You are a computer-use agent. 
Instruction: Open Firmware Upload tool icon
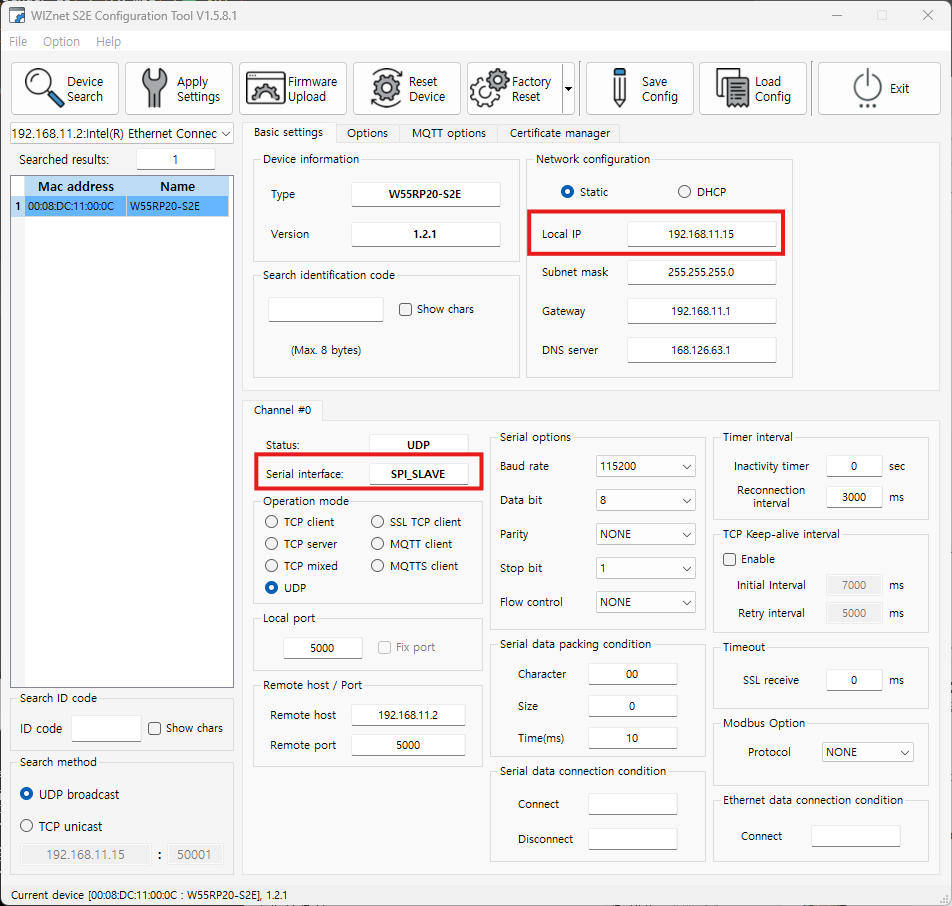265,88
